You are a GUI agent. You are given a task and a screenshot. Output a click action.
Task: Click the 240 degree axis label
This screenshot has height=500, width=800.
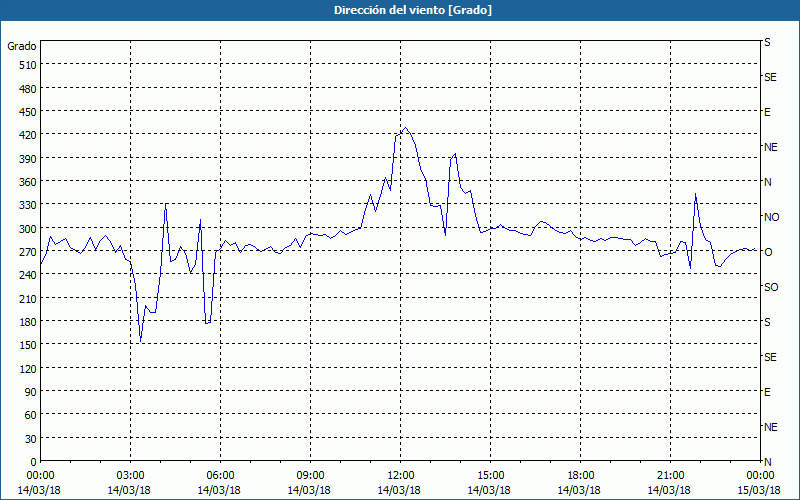pos(28,275)
